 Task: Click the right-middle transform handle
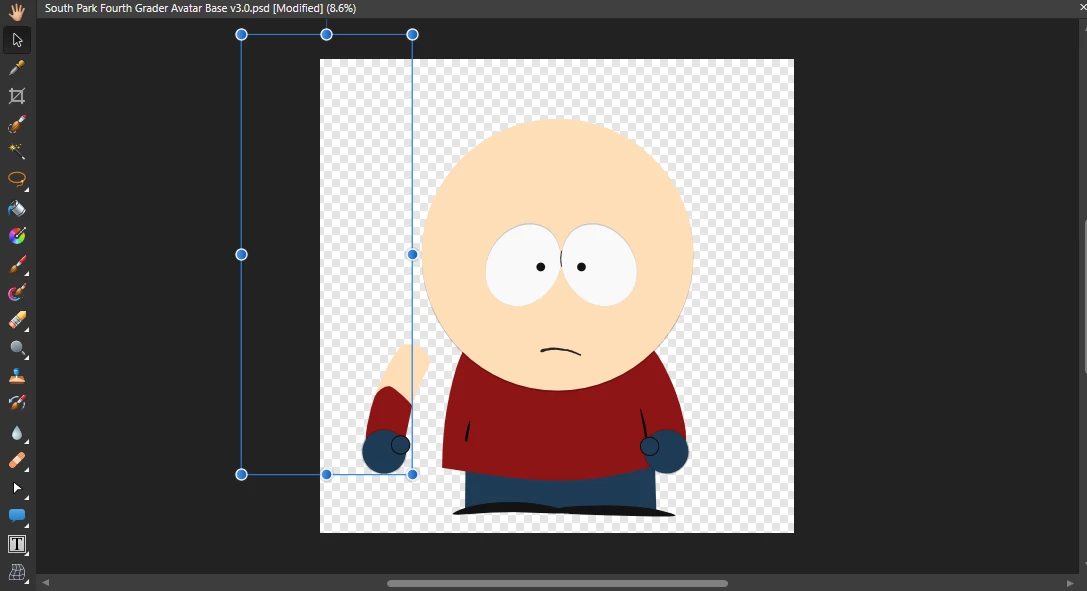[412, 254]
